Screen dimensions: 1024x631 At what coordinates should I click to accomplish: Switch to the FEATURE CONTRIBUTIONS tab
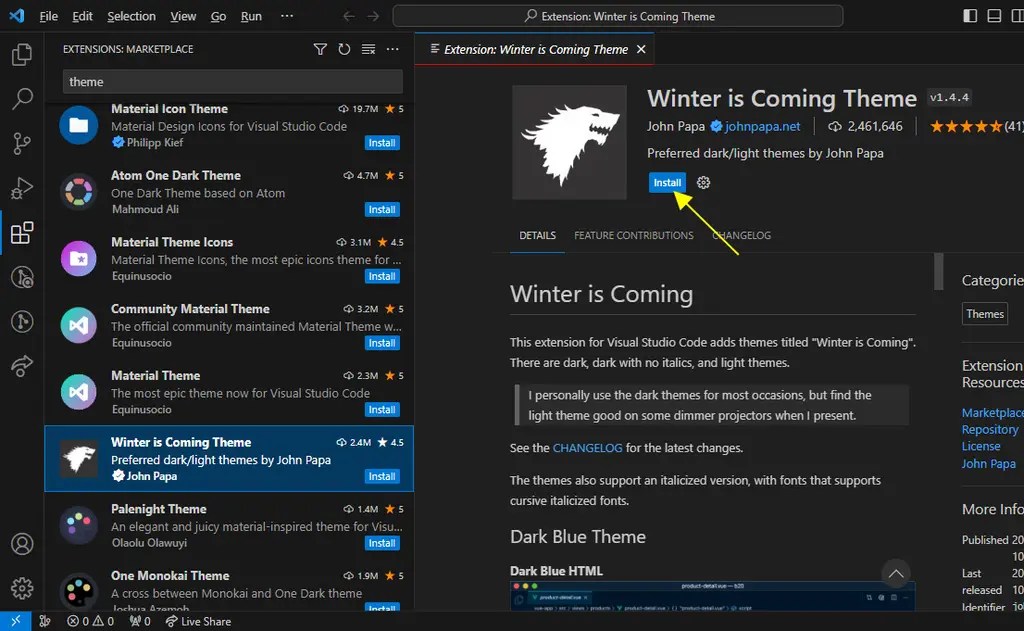point(633,235)
